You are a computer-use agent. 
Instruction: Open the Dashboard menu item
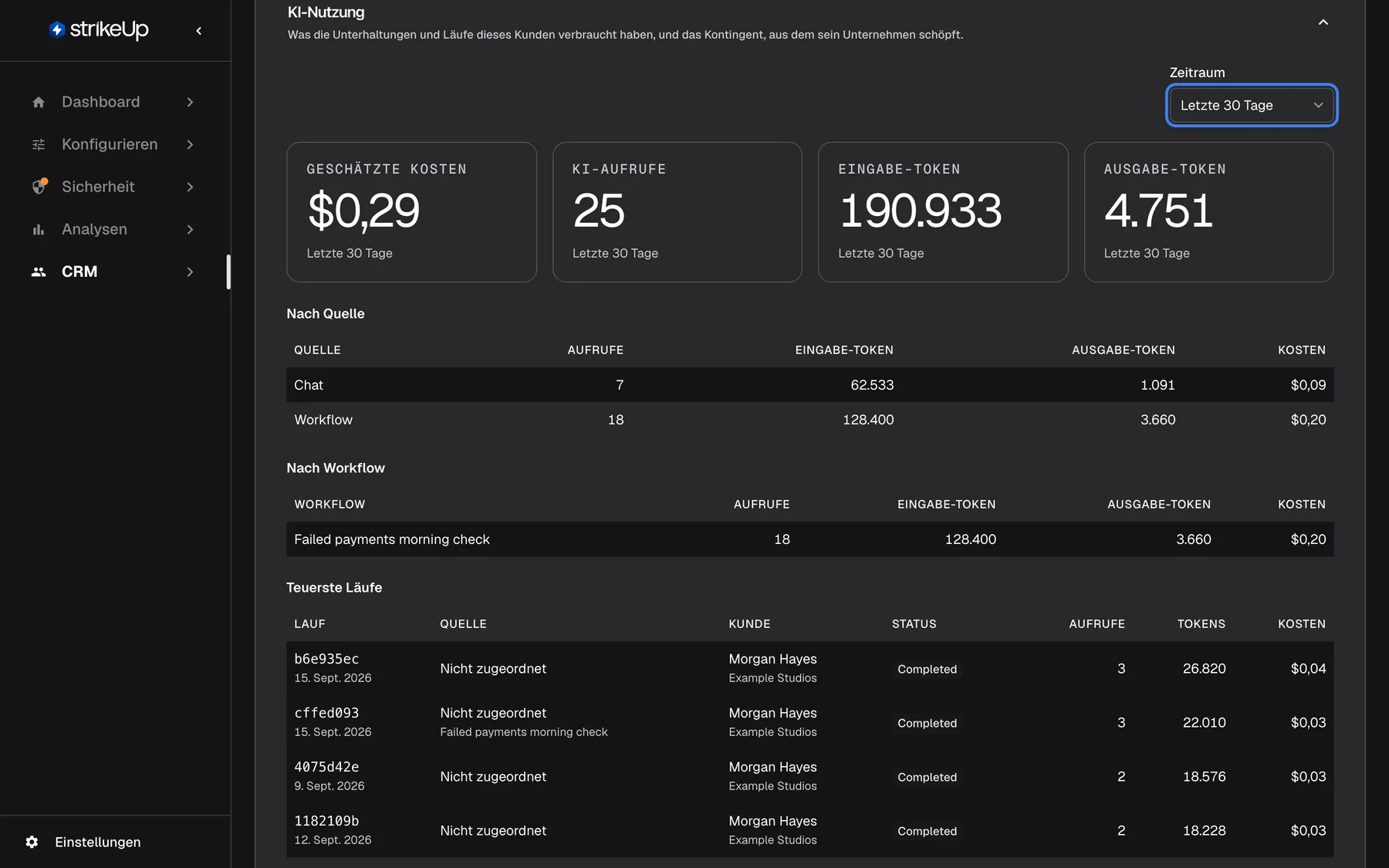coord(113,102)
